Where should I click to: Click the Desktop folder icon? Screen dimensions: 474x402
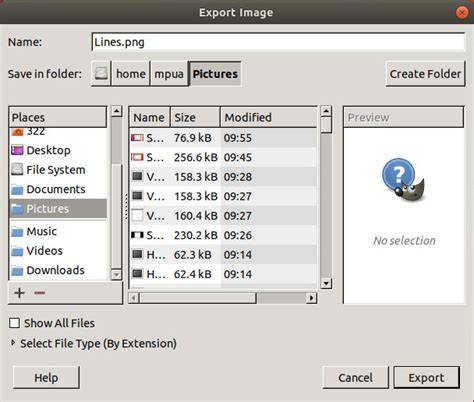pos(17,150)
